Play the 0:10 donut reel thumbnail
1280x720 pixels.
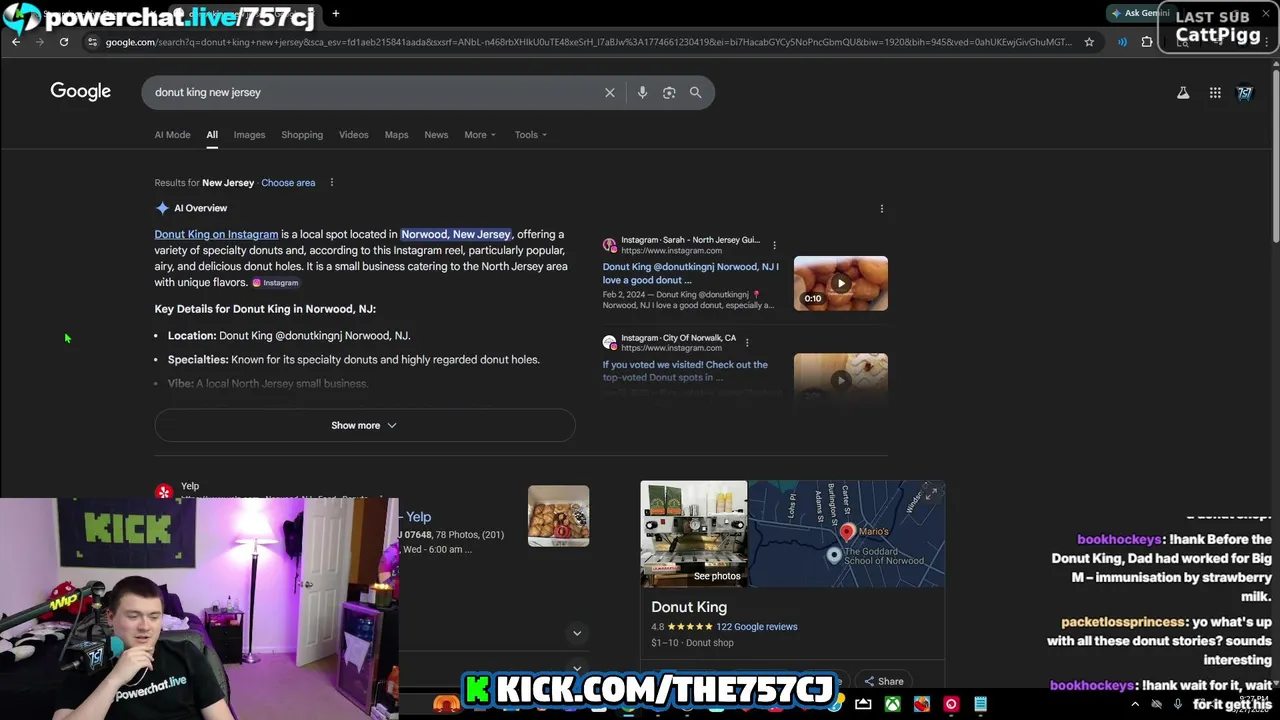[840, 283]
